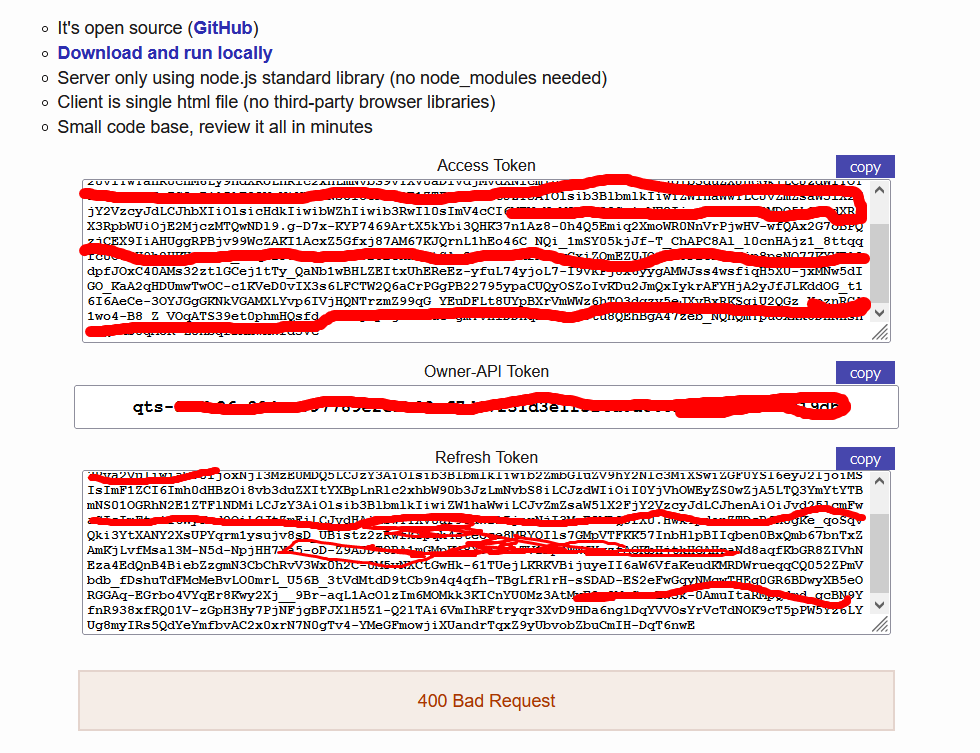Click the 'Server only using node.js' text
Screen dimensions: 980x753
(x=332, y=77)
